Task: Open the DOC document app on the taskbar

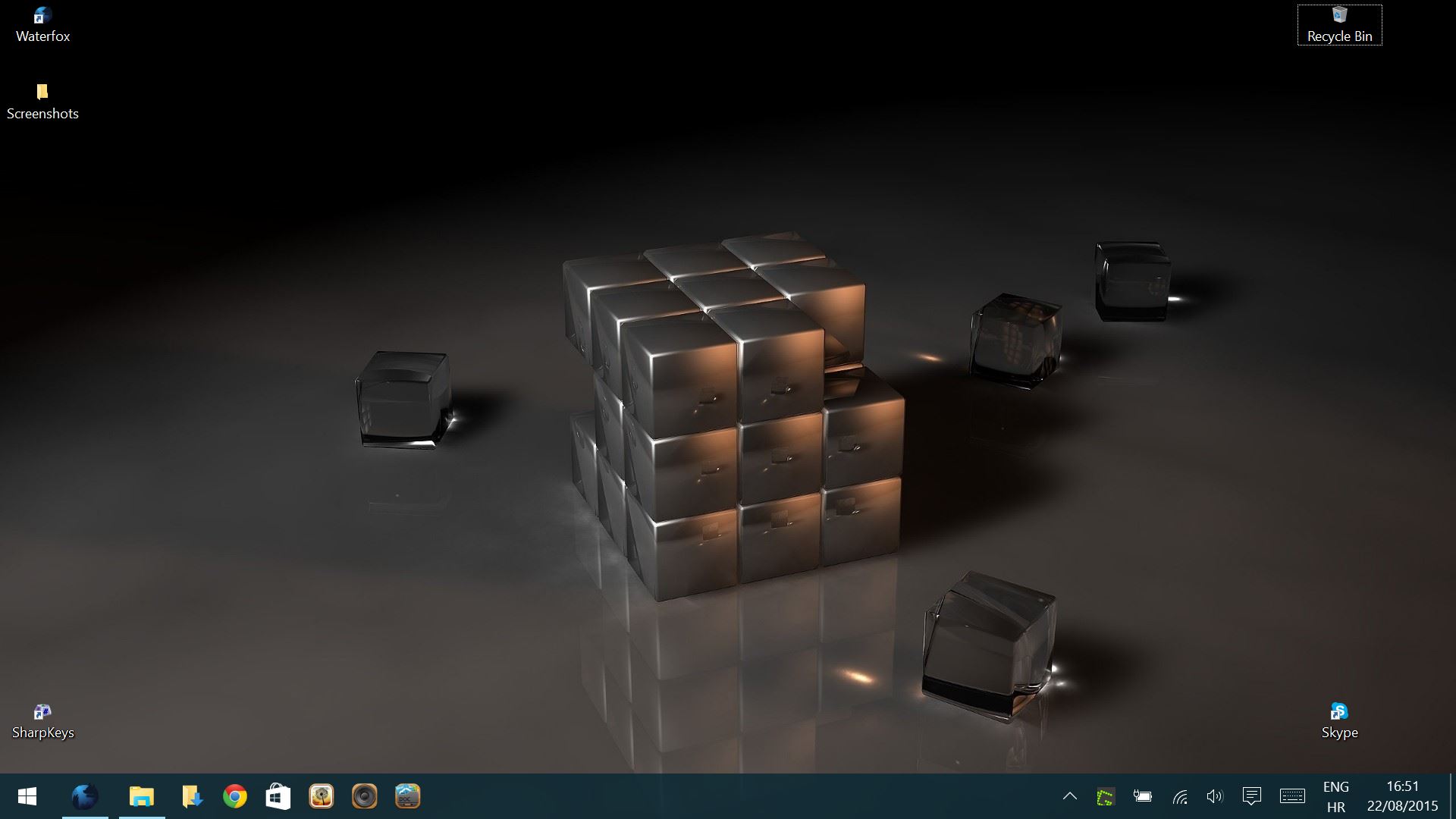Action: (x=407, y=797)
